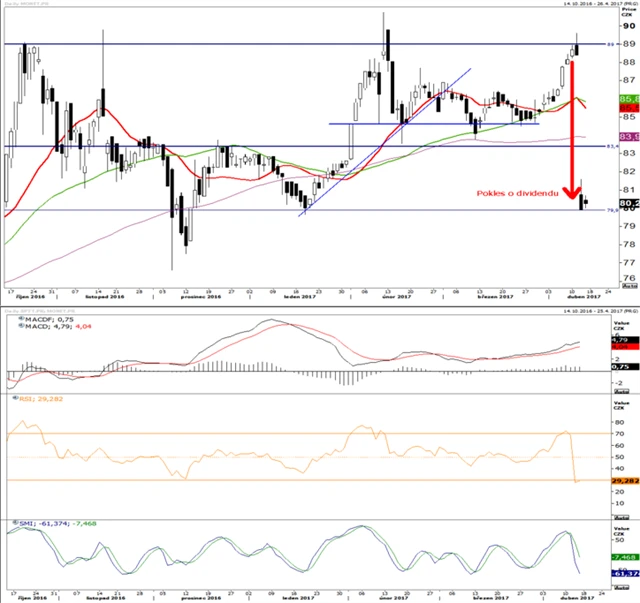The width and height of the screenshot is (640, 603).
Task: Click the black 80,2 last price tag
Action: [629, 203]
